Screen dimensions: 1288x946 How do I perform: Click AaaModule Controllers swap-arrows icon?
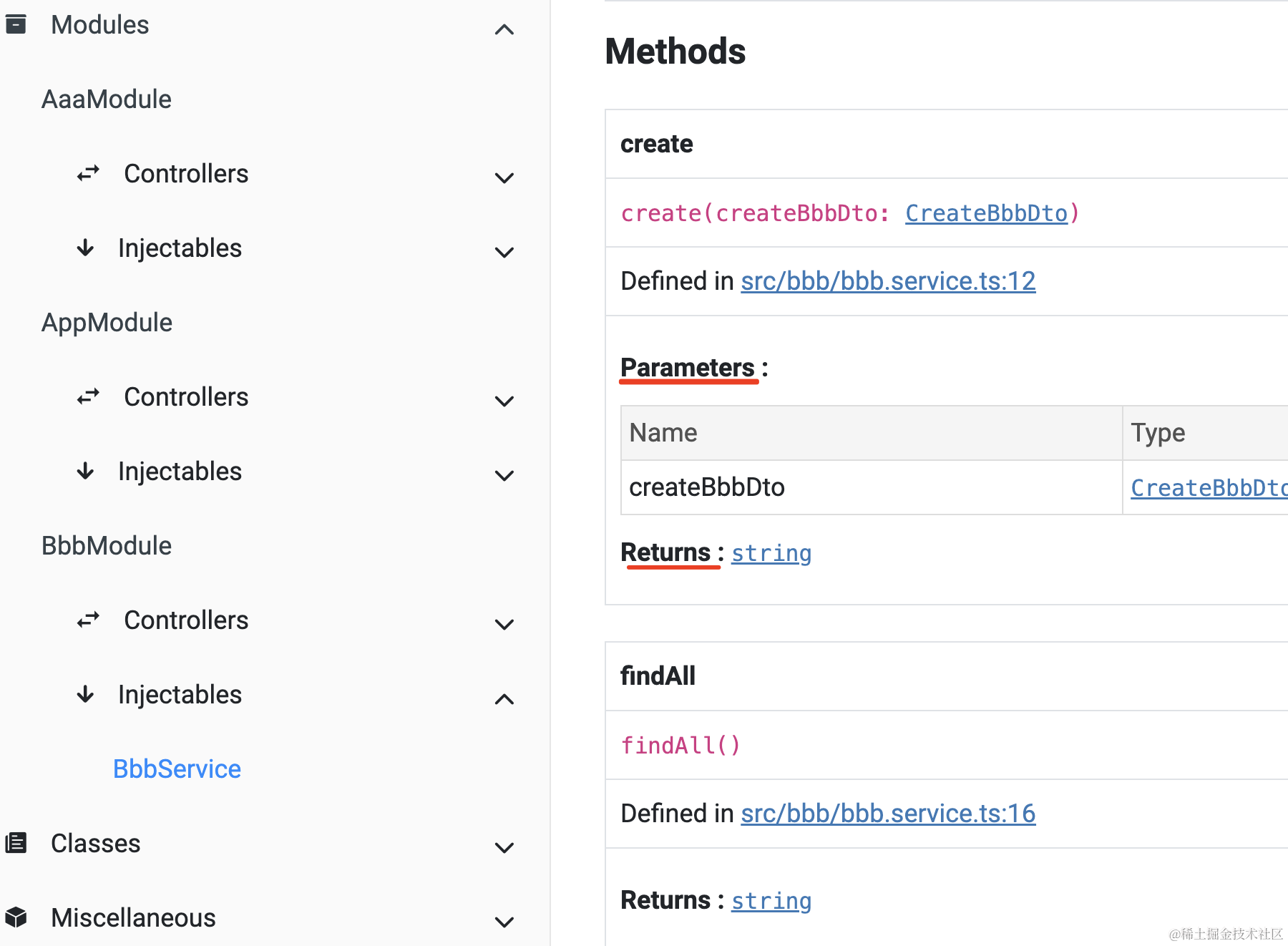(x=88, y=173)
